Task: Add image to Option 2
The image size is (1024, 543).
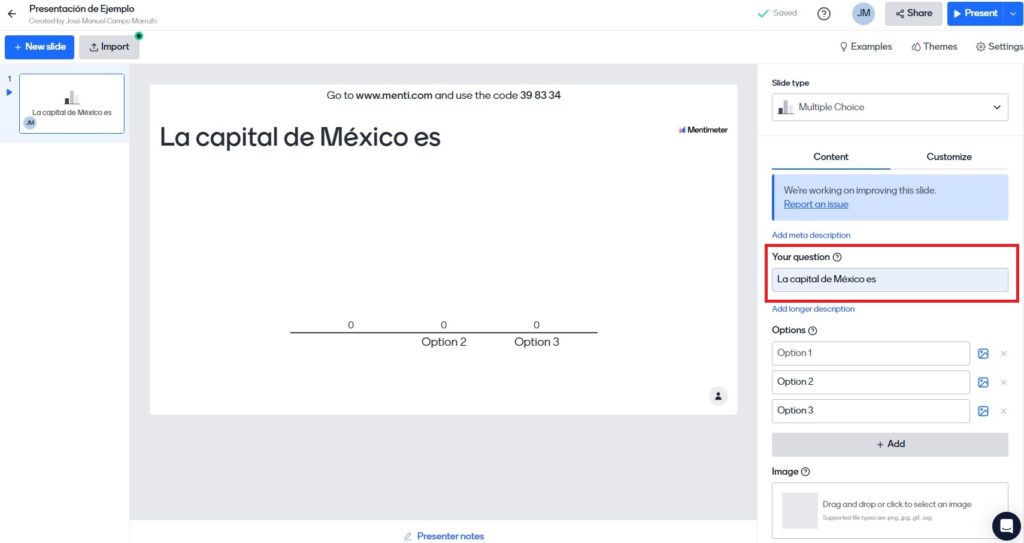Action: pyautogui.click(x=983, y=382)
